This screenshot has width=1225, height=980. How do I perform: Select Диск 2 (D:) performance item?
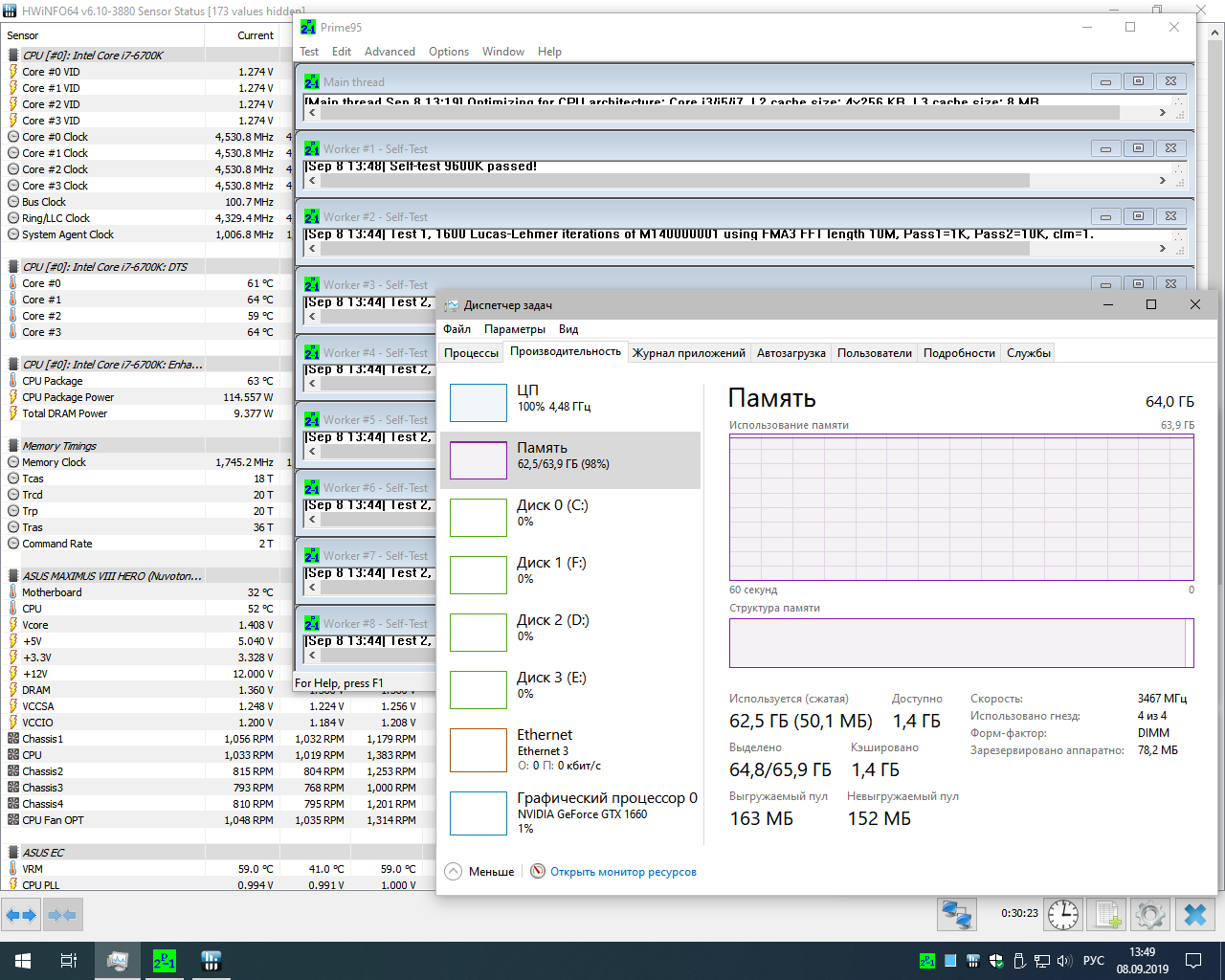click(570, 633)
